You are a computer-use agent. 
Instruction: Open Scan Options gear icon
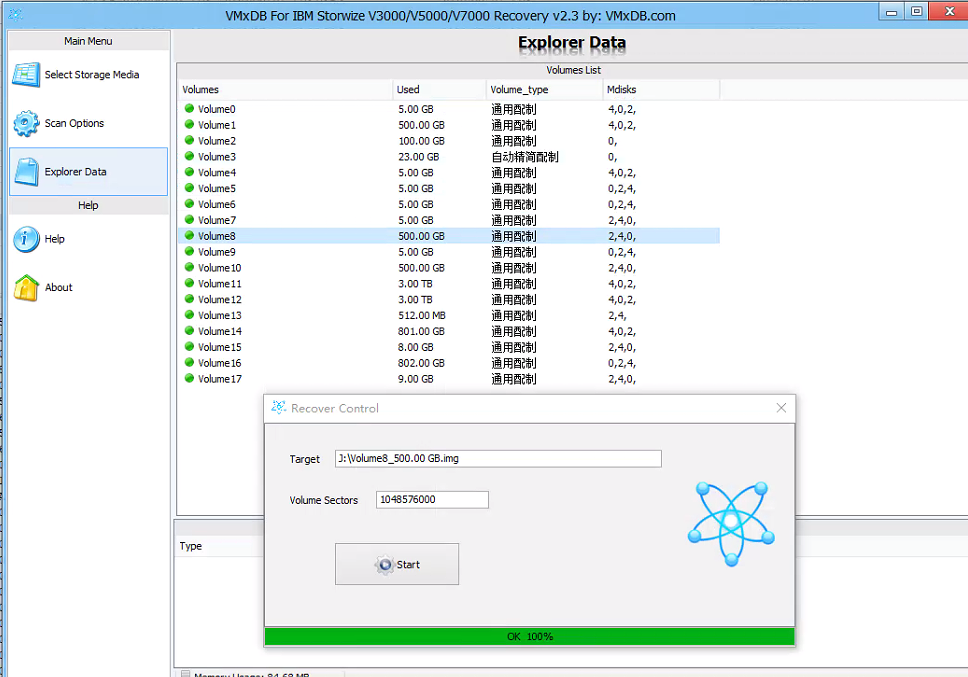click(26, 123)
